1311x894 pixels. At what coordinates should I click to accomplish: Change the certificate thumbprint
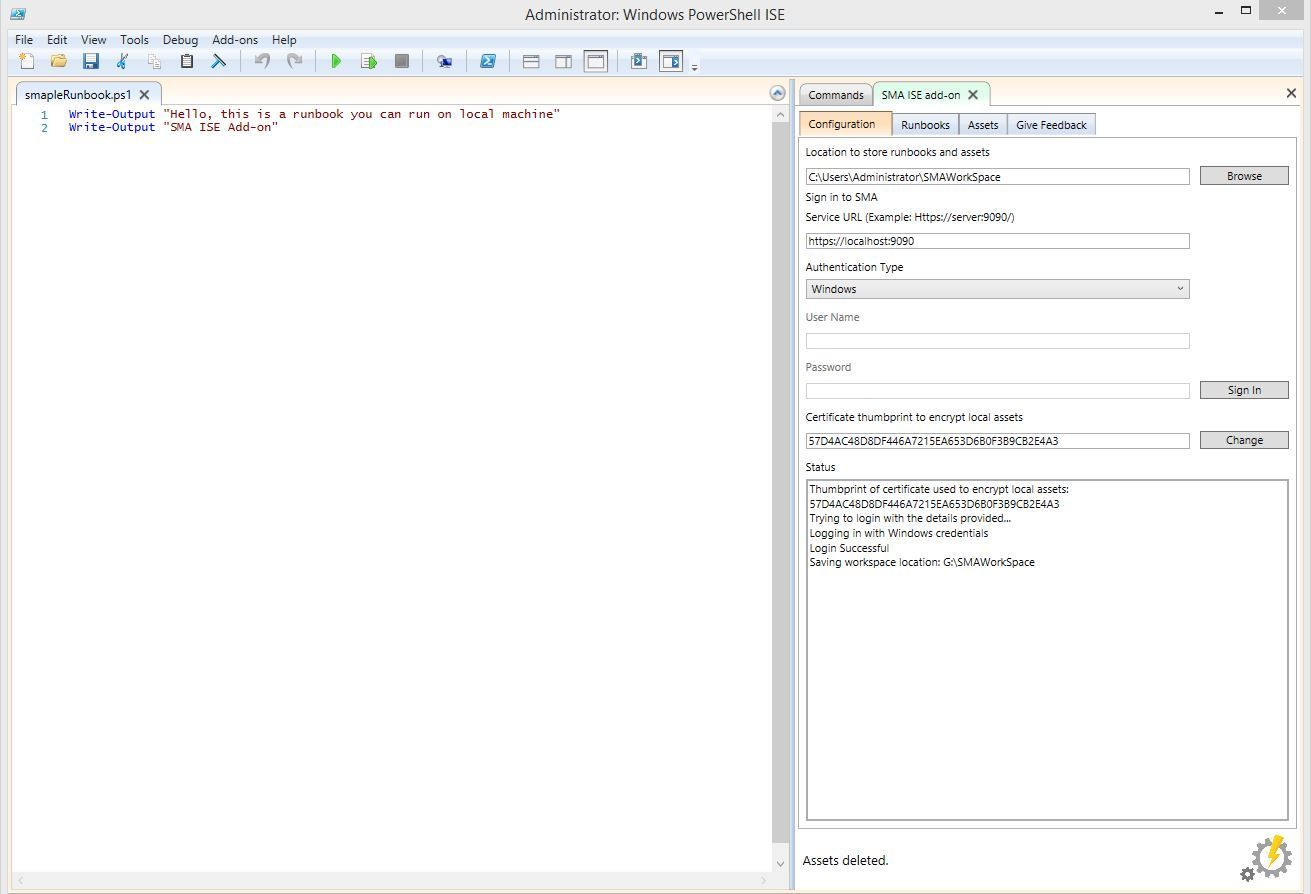(x=1243, y=440)
